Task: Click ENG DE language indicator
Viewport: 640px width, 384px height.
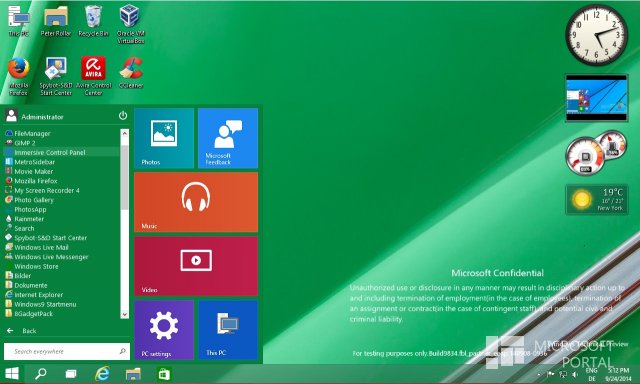Action: 591,374
